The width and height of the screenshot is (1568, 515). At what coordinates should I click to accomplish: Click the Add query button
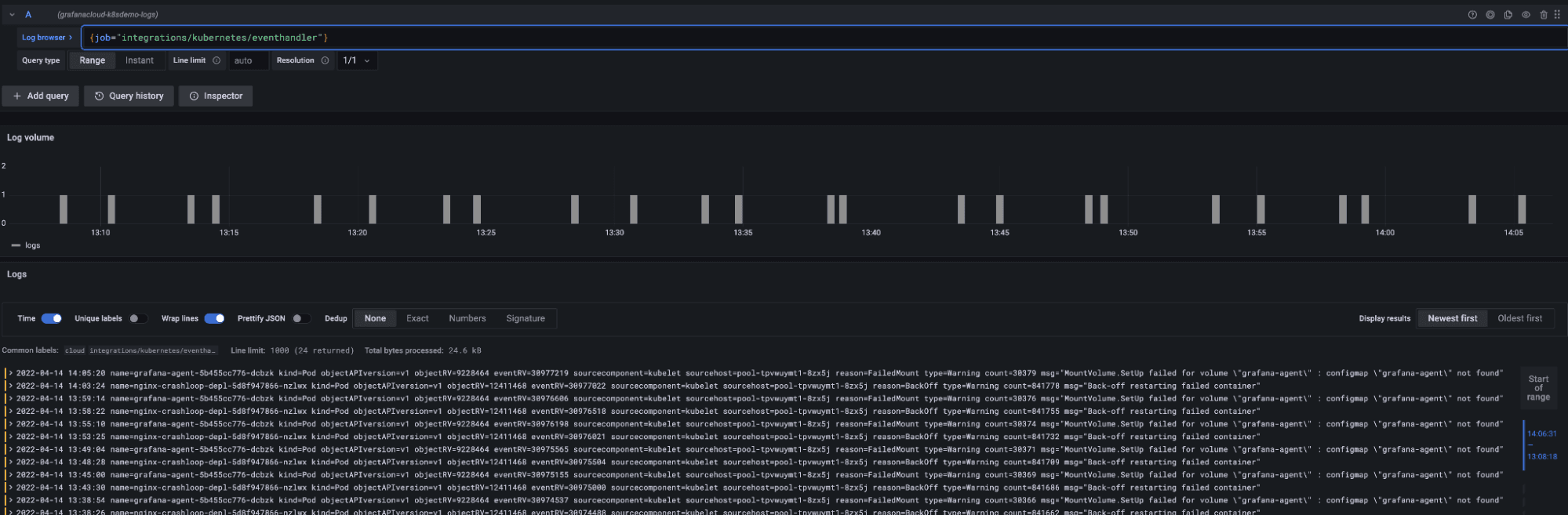(41, 96)
